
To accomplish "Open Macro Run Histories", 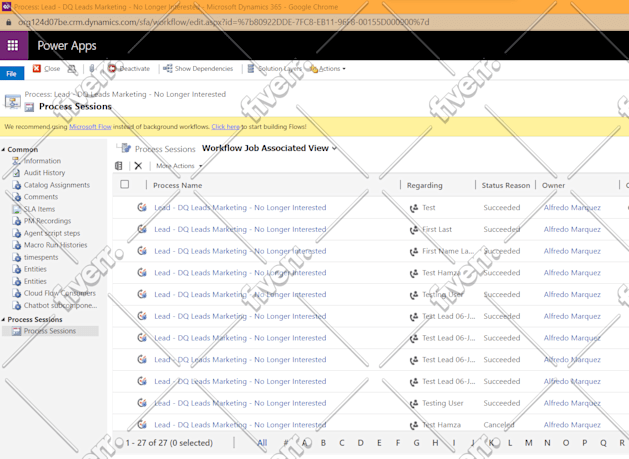I will (x=55, y=245).
